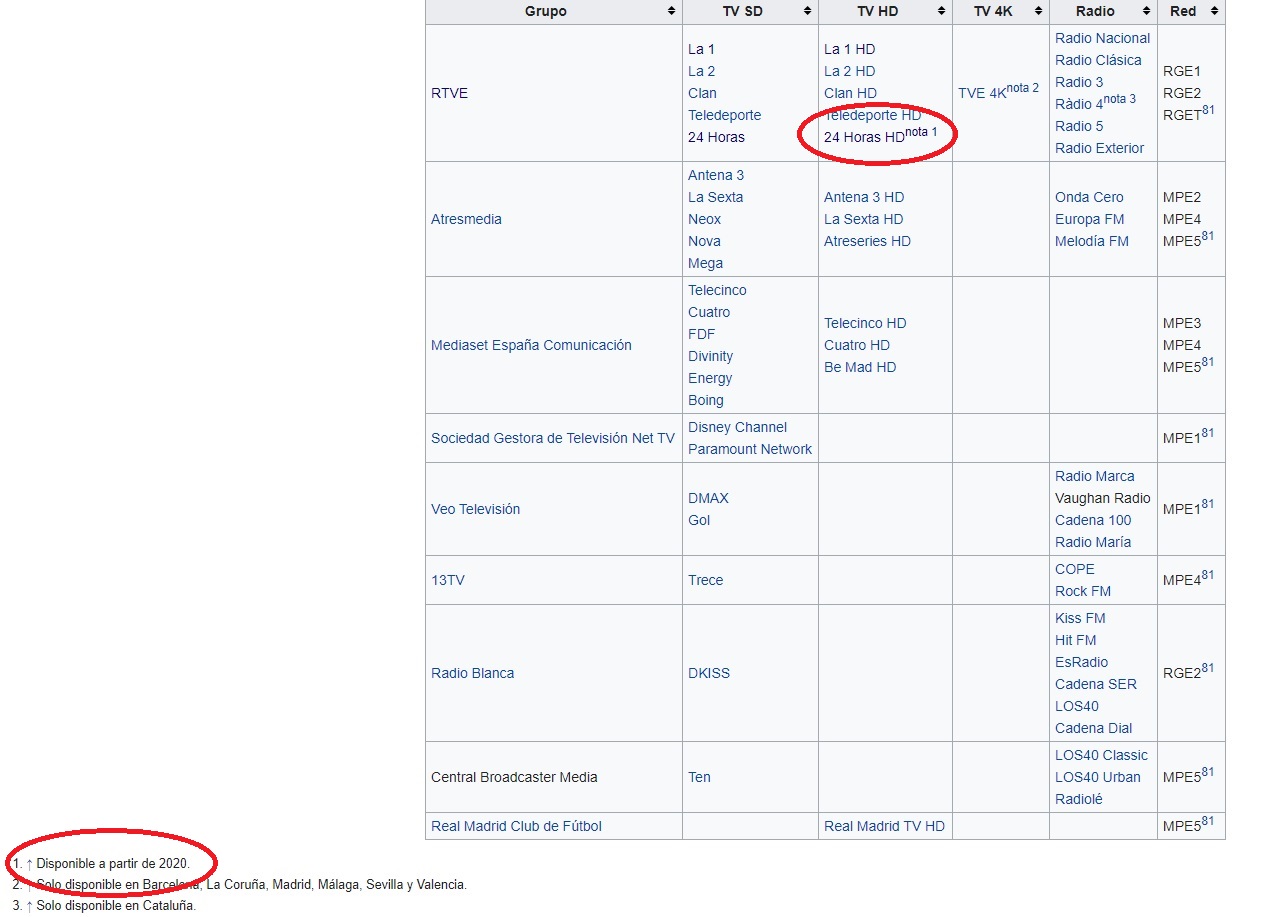The image size is (1282, 917).
Task: Open the Atreseries HD link
Action: 868,241
